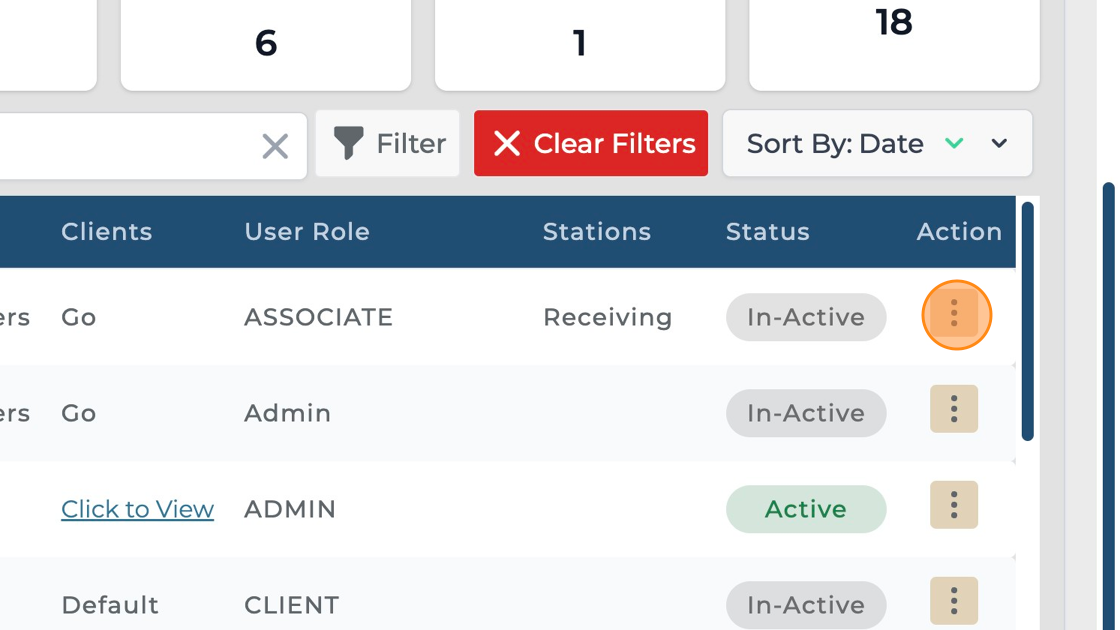The width and height of the screenshot is (1120, 630).
Task: Open the kebab menu for the Active ADMIN row
Action: [954, 505]
